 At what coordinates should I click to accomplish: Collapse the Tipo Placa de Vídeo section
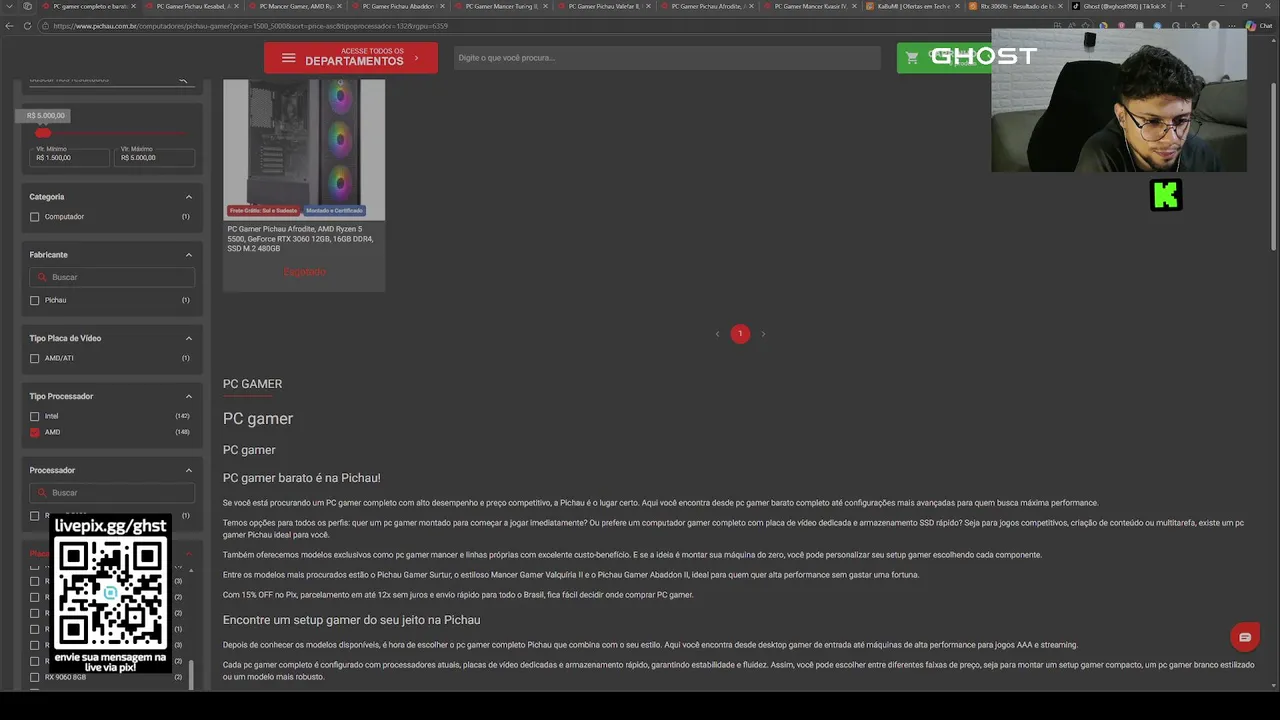click(x=188, y=338)
